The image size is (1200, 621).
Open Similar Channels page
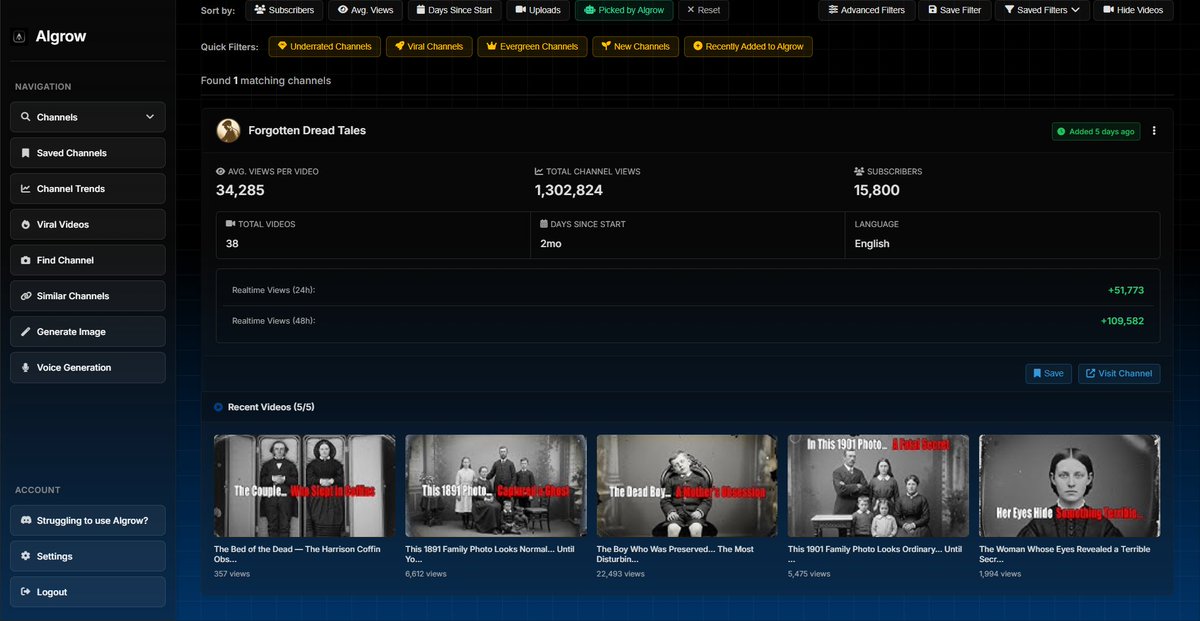point(88,296)
